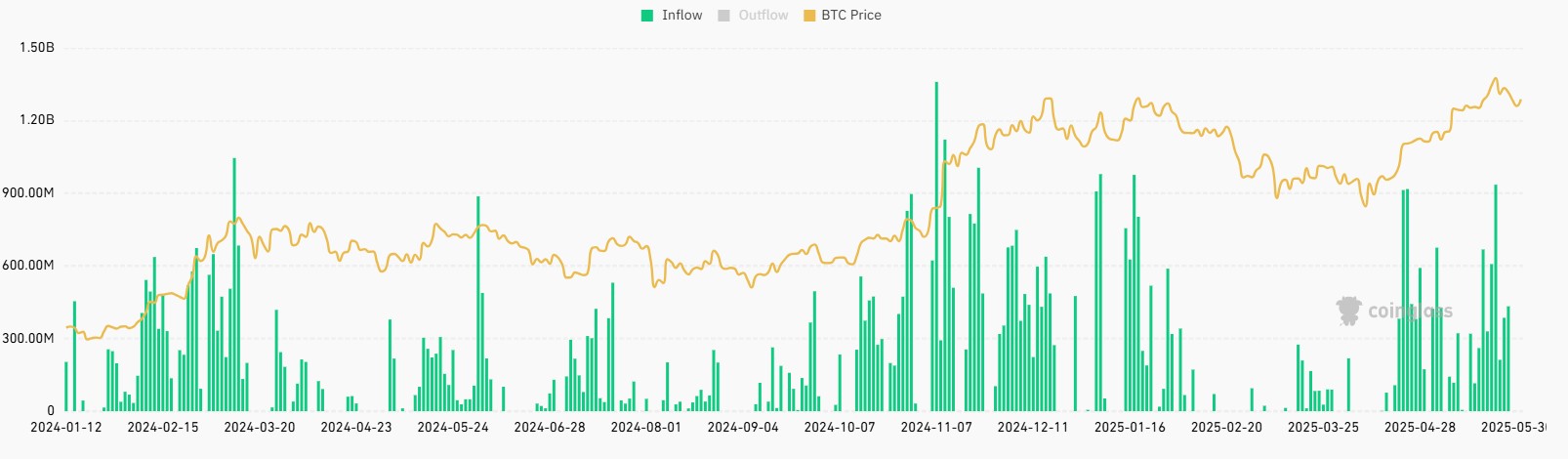Toggle the Inflow series label
Viewport: 1568px width, 459px height.
click(x=681, y=16)
